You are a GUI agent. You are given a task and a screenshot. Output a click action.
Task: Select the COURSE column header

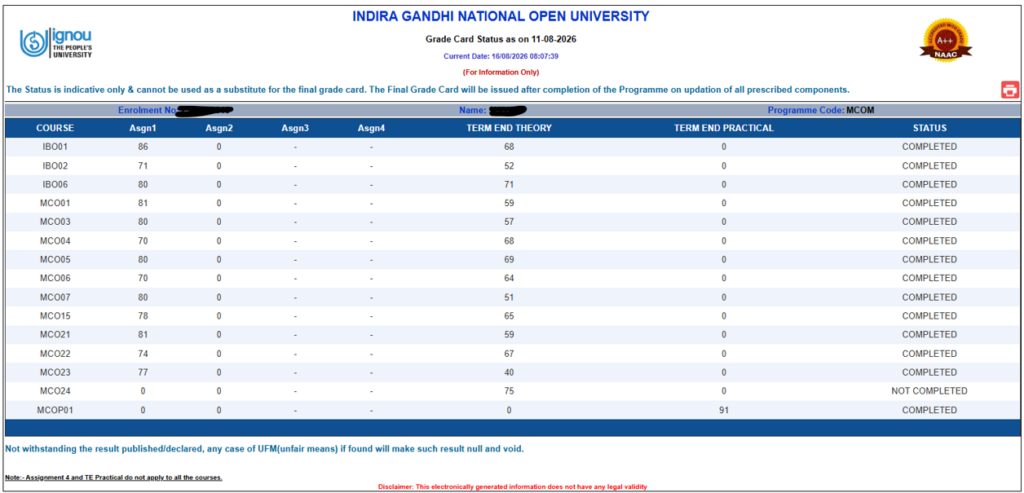(x=55, y=128)
